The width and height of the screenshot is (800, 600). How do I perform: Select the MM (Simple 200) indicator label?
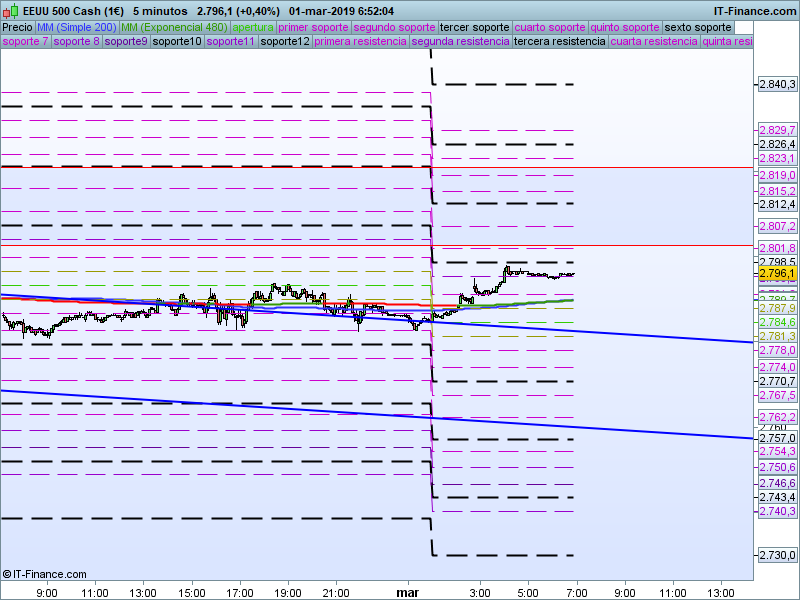(x=77, y=27)
